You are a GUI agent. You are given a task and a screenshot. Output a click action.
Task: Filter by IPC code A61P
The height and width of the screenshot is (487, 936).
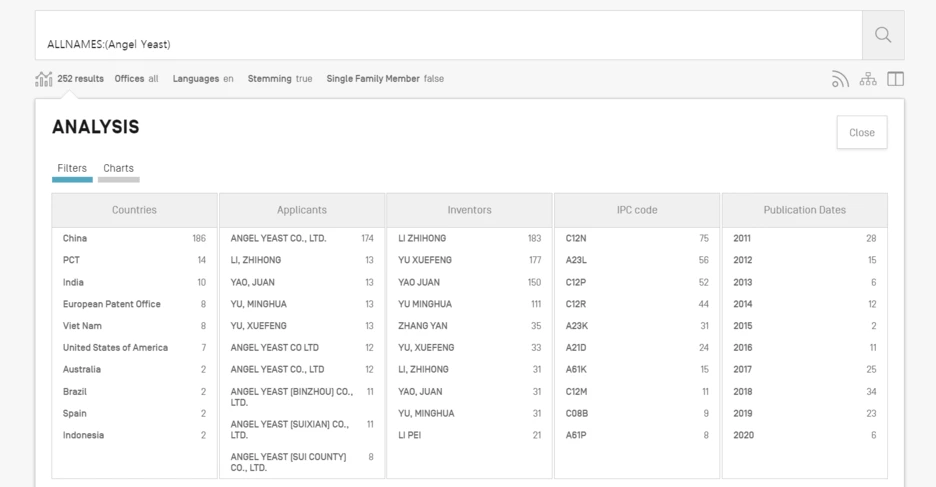[x=637, y=435]
